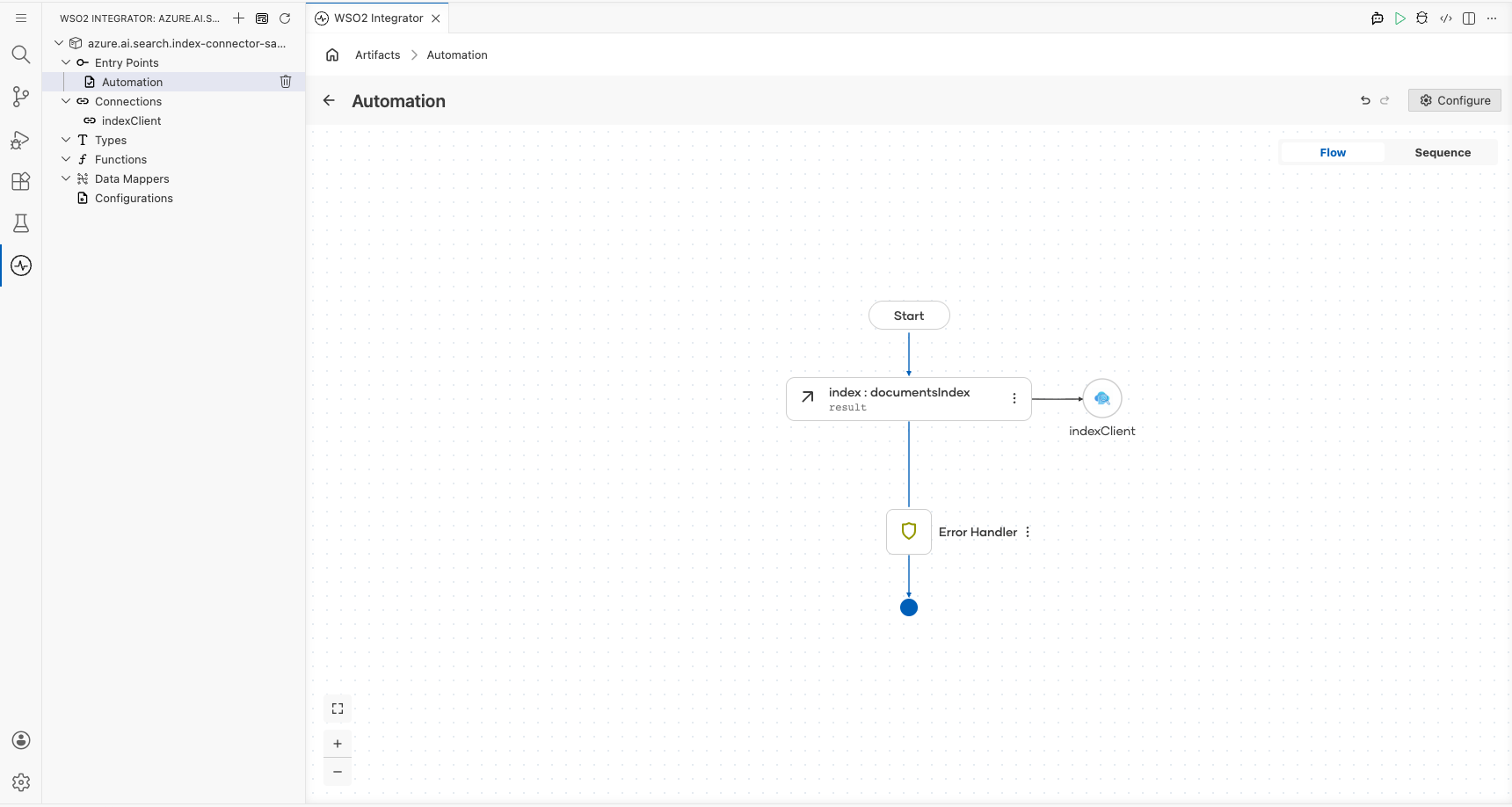Open the Accounts menu icon
This screenshot has width=1512, height=807.
(21, 740)
